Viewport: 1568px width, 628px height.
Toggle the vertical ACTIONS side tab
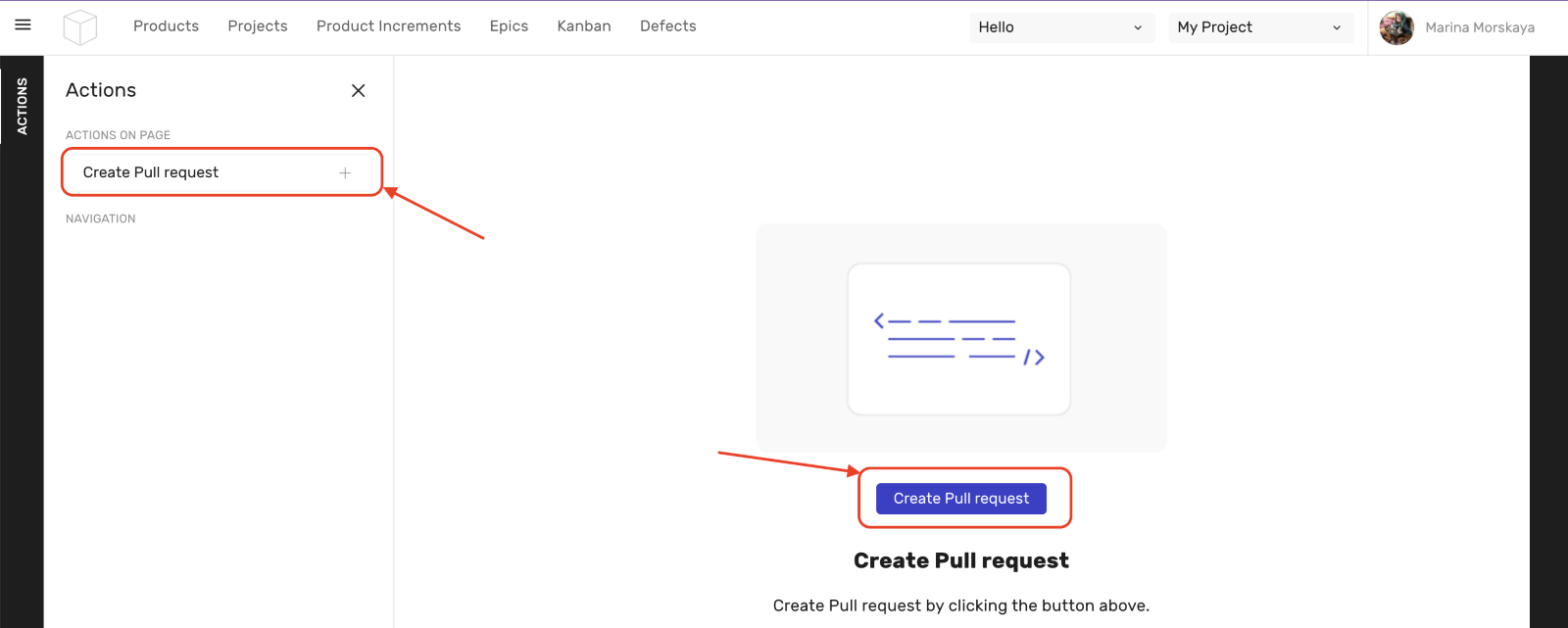click(x=22, y=106)
